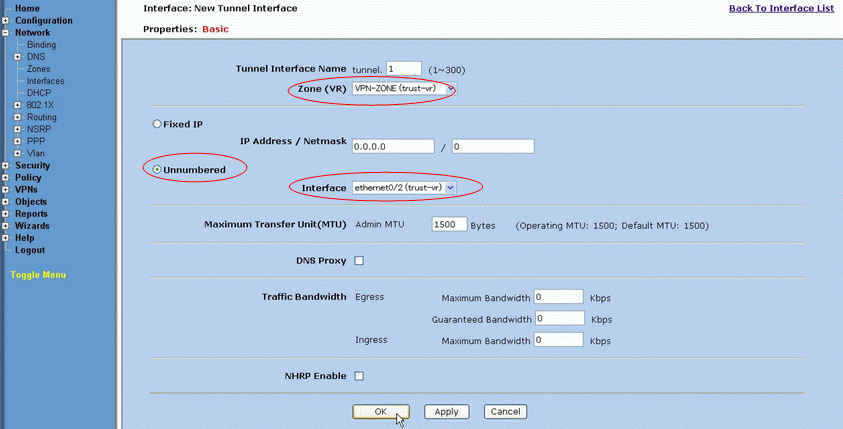Click the Policy sidebar label
The width and height of the screenshot is (843, 429).
click(28, 177)
